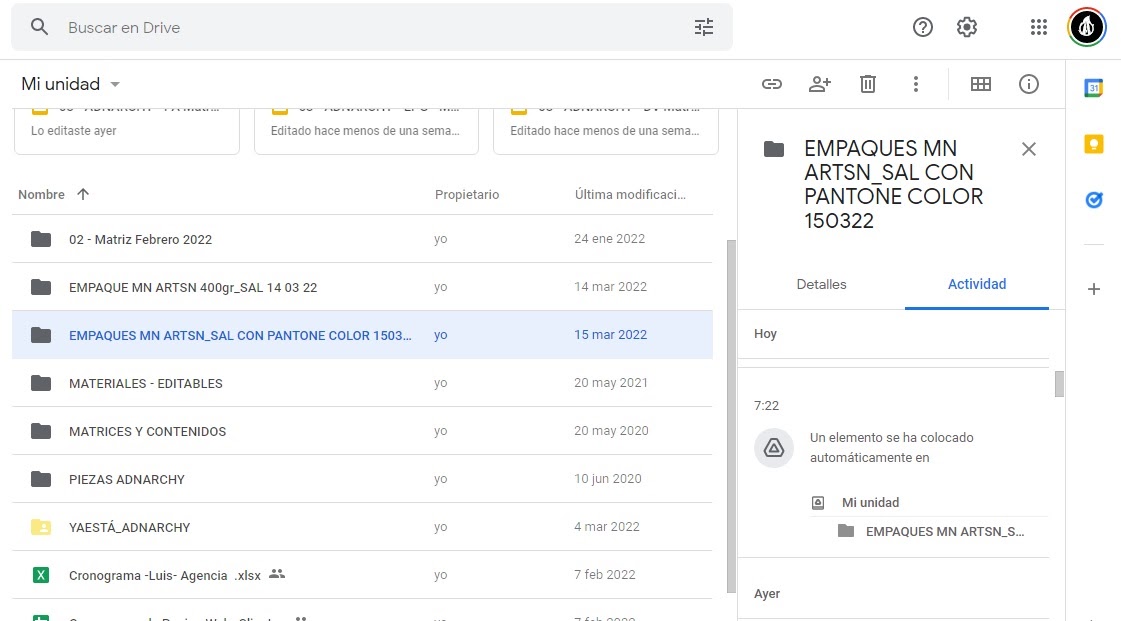Open Google Calendar from the side panel

pos(1093,87)
